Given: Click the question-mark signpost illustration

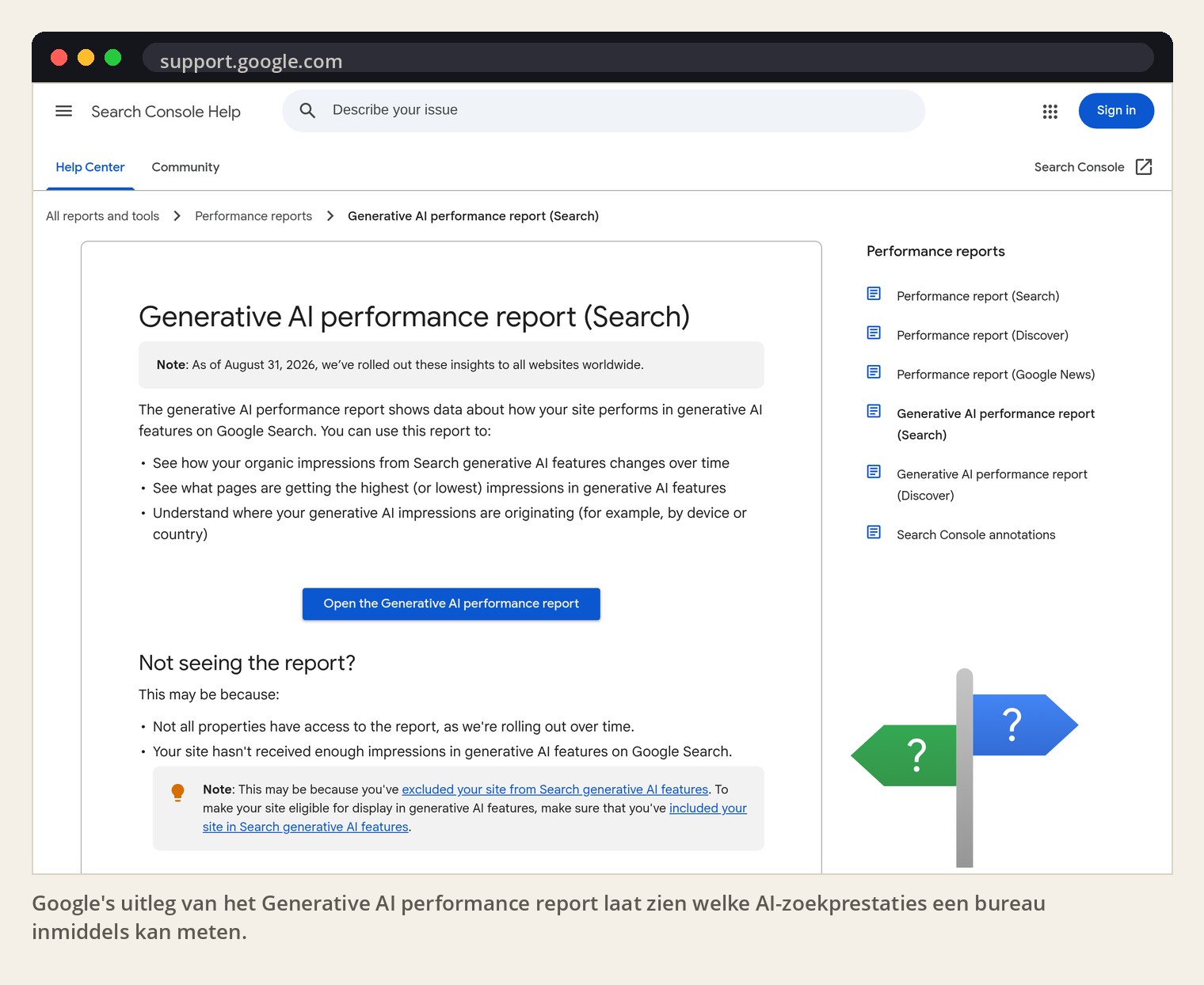Looking at the screenshot, I should click(x=964, y=767).
